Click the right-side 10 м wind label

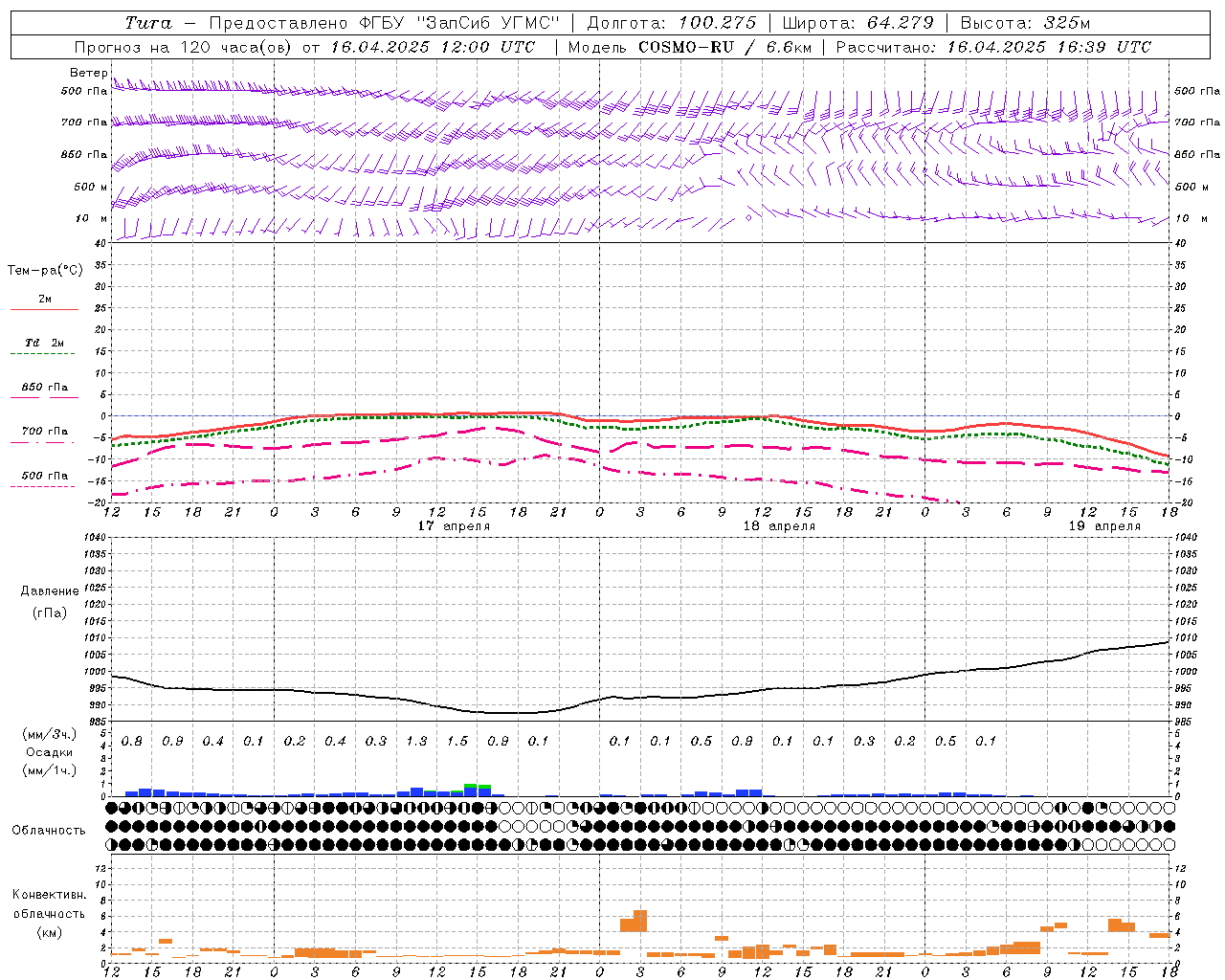(1191, 218)
